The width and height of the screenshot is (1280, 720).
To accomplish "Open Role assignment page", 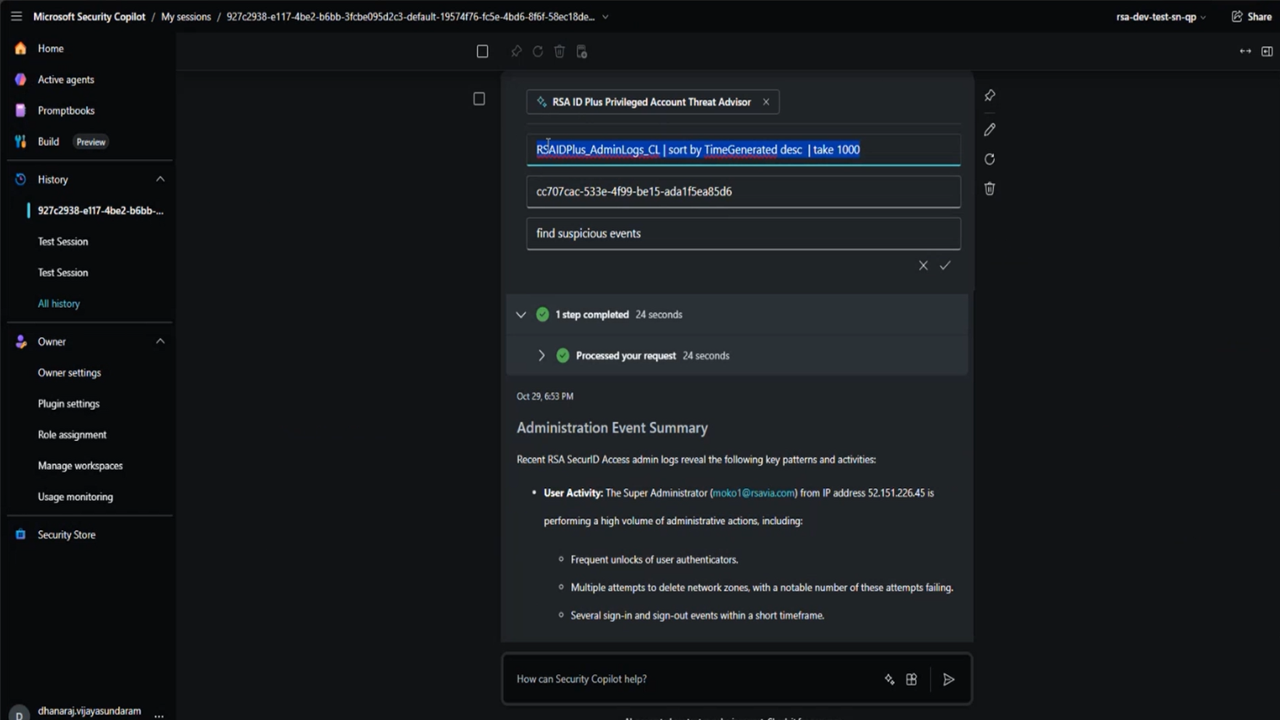I will 72,434.
